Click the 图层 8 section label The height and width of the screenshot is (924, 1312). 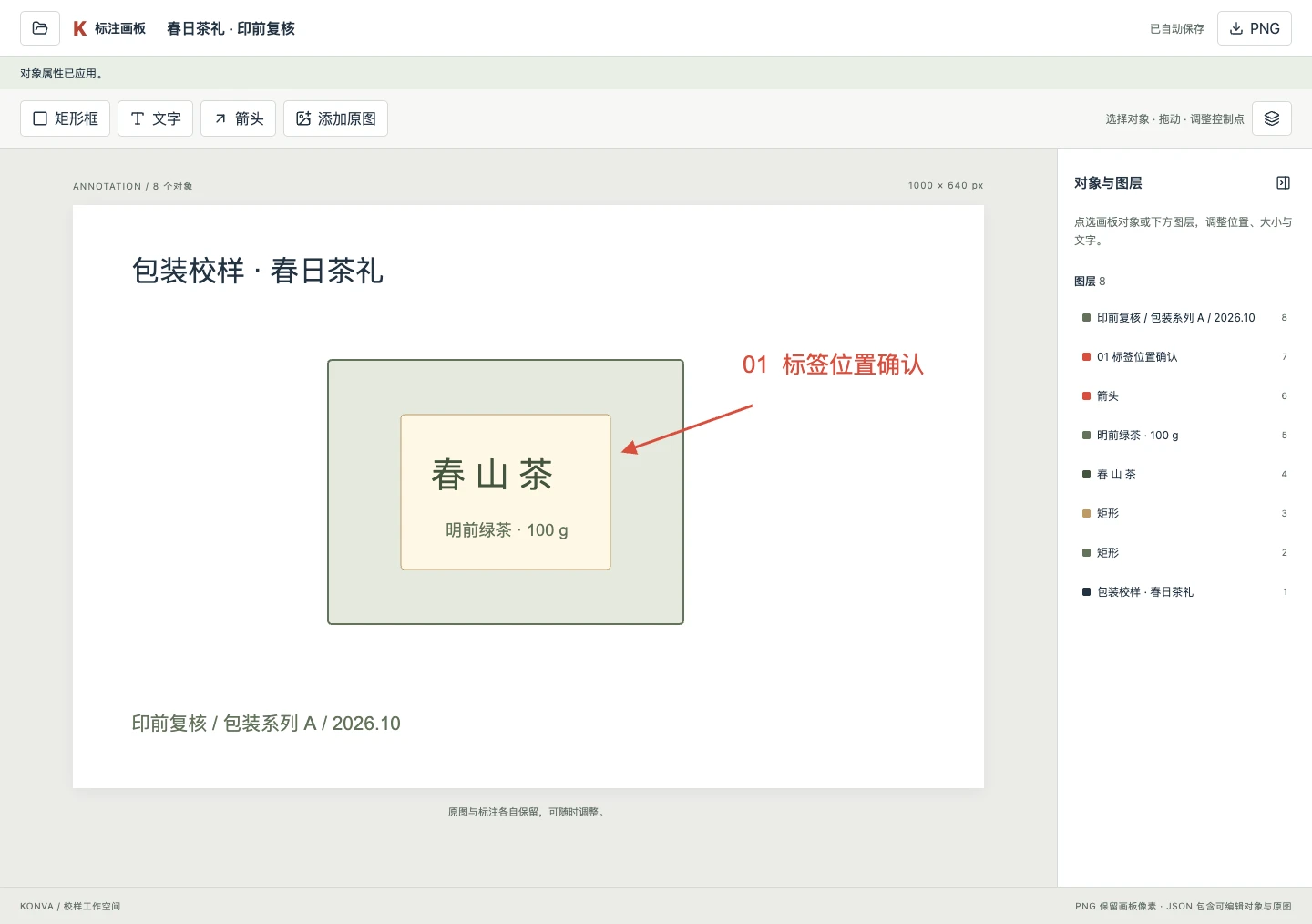(x=1090, y=282)
